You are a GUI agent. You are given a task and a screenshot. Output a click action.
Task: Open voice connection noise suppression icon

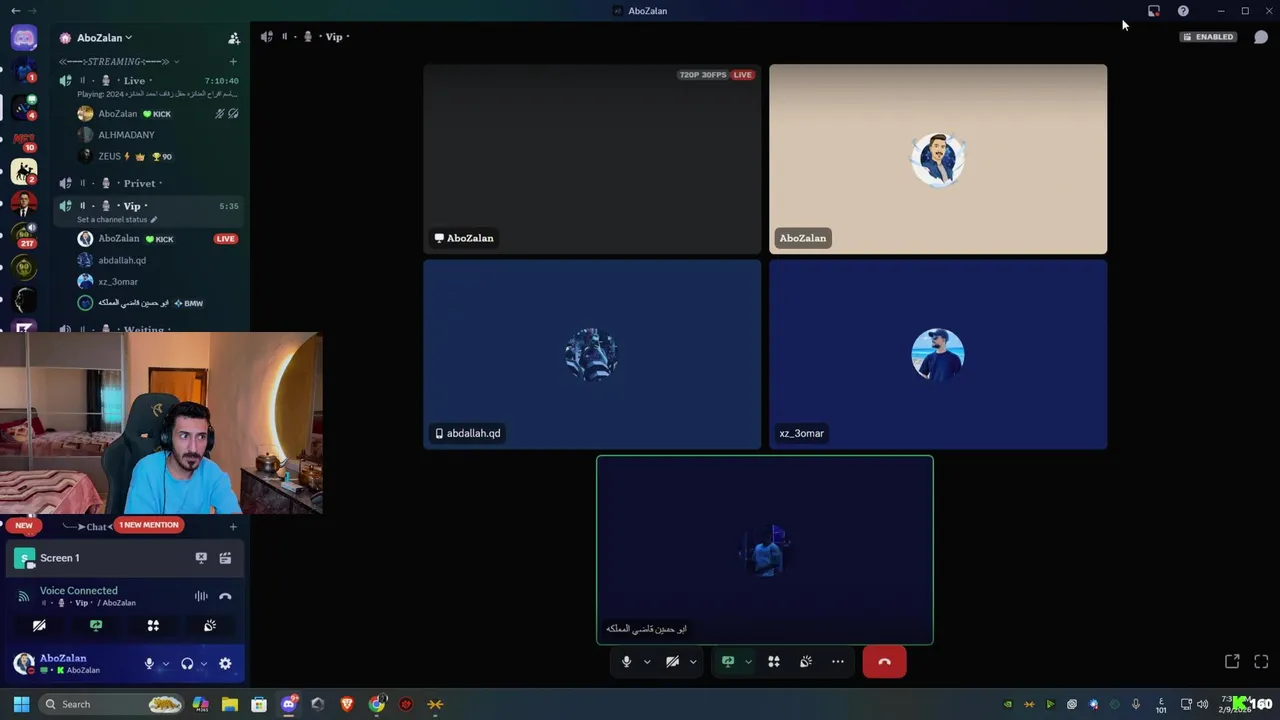(x=201, y=596)
